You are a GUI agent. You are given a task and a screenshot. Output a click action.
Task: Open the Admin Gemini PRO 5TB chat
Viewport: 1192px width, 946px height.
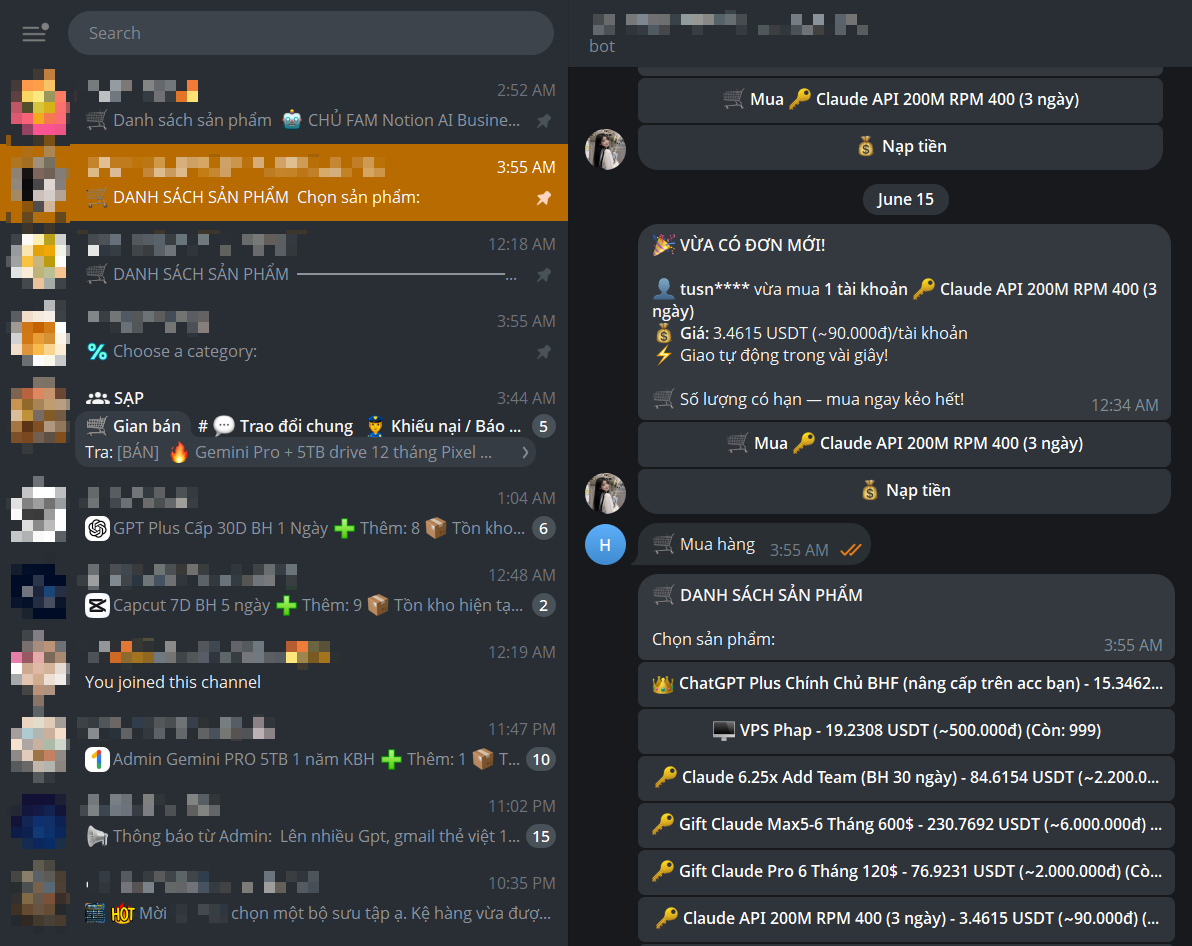[x=284, y=744]
